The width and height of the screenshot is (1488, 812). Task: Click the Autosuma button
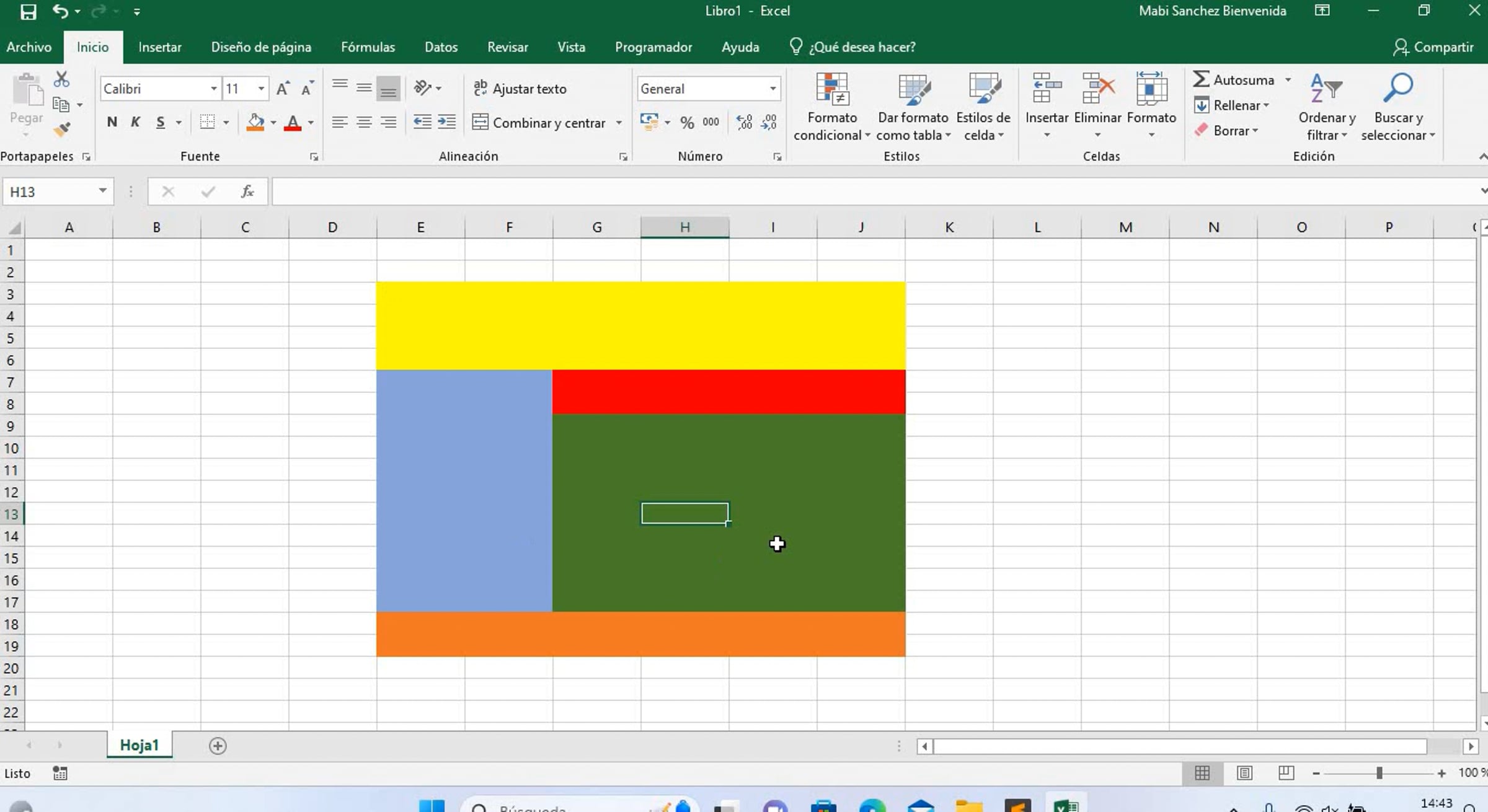[1235, 80]
